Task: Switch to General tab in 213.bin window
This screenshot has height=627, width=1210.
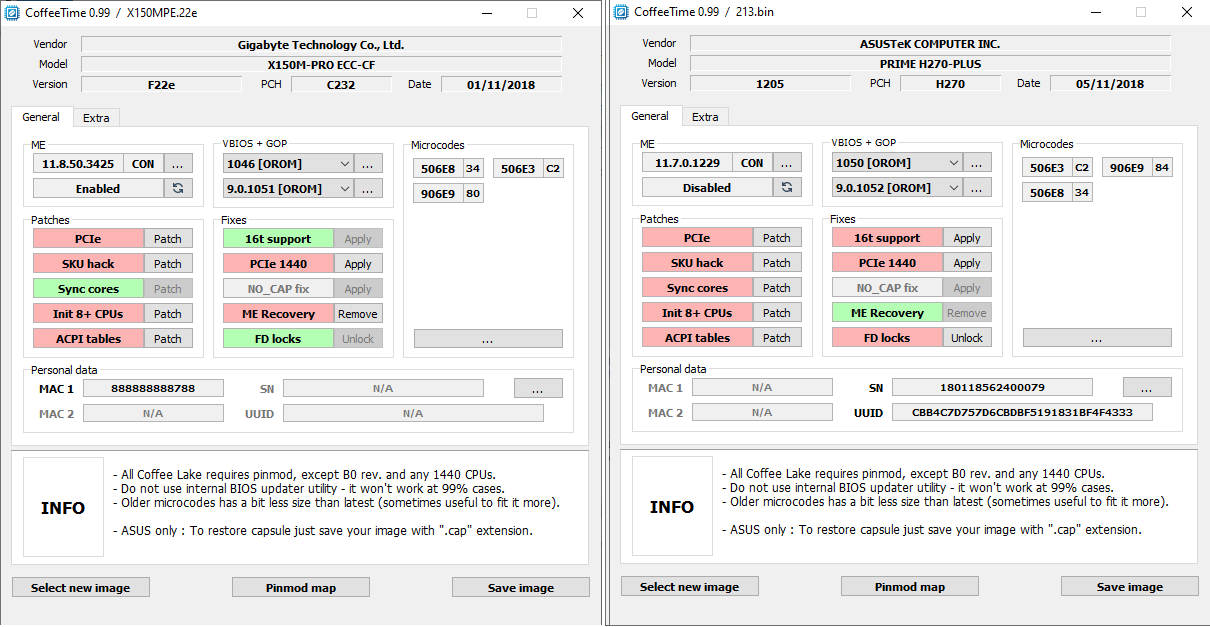Action: click(x=651, y=116)
